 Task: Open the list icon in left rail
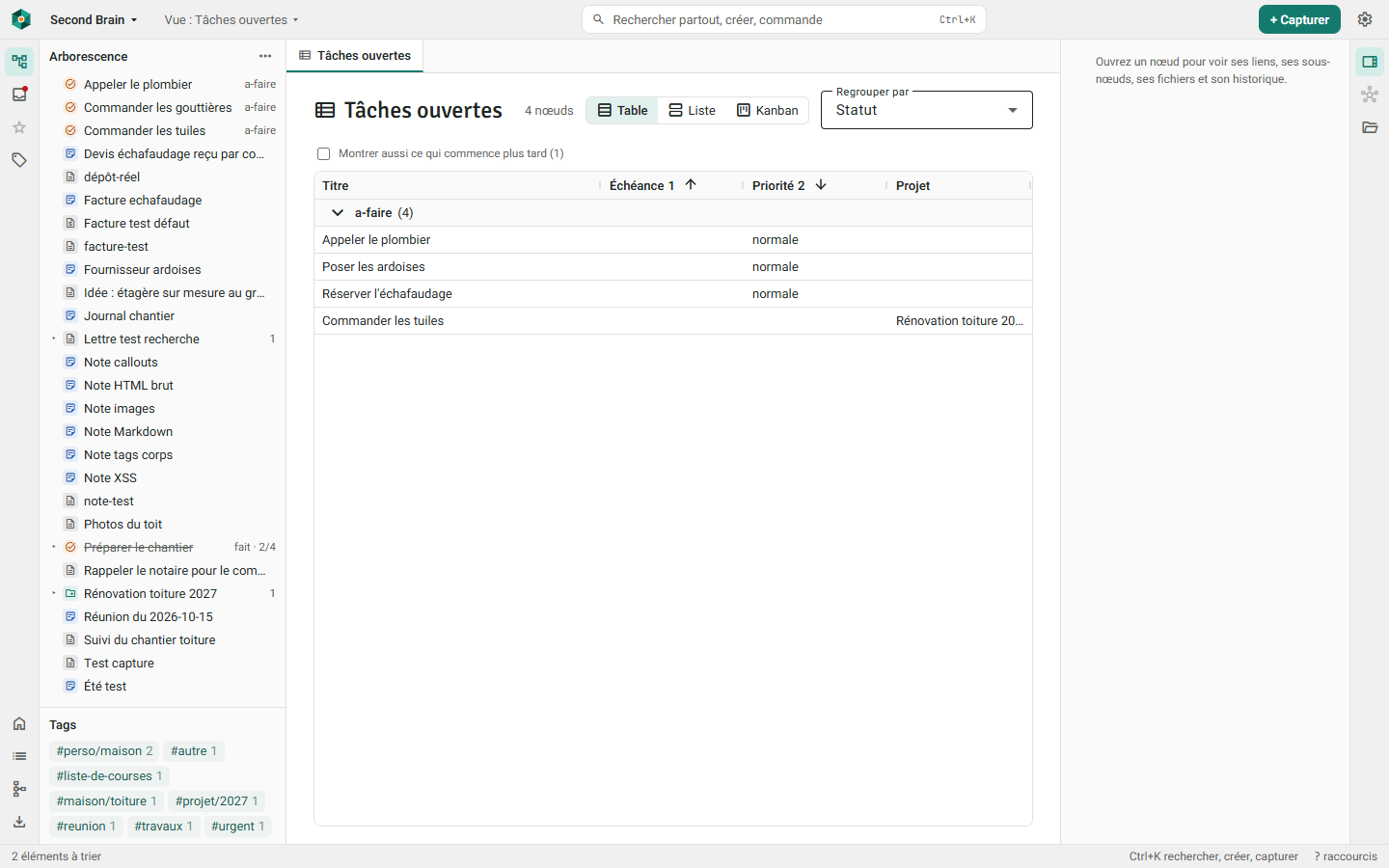pyautogui.click(x=19, y=756)
